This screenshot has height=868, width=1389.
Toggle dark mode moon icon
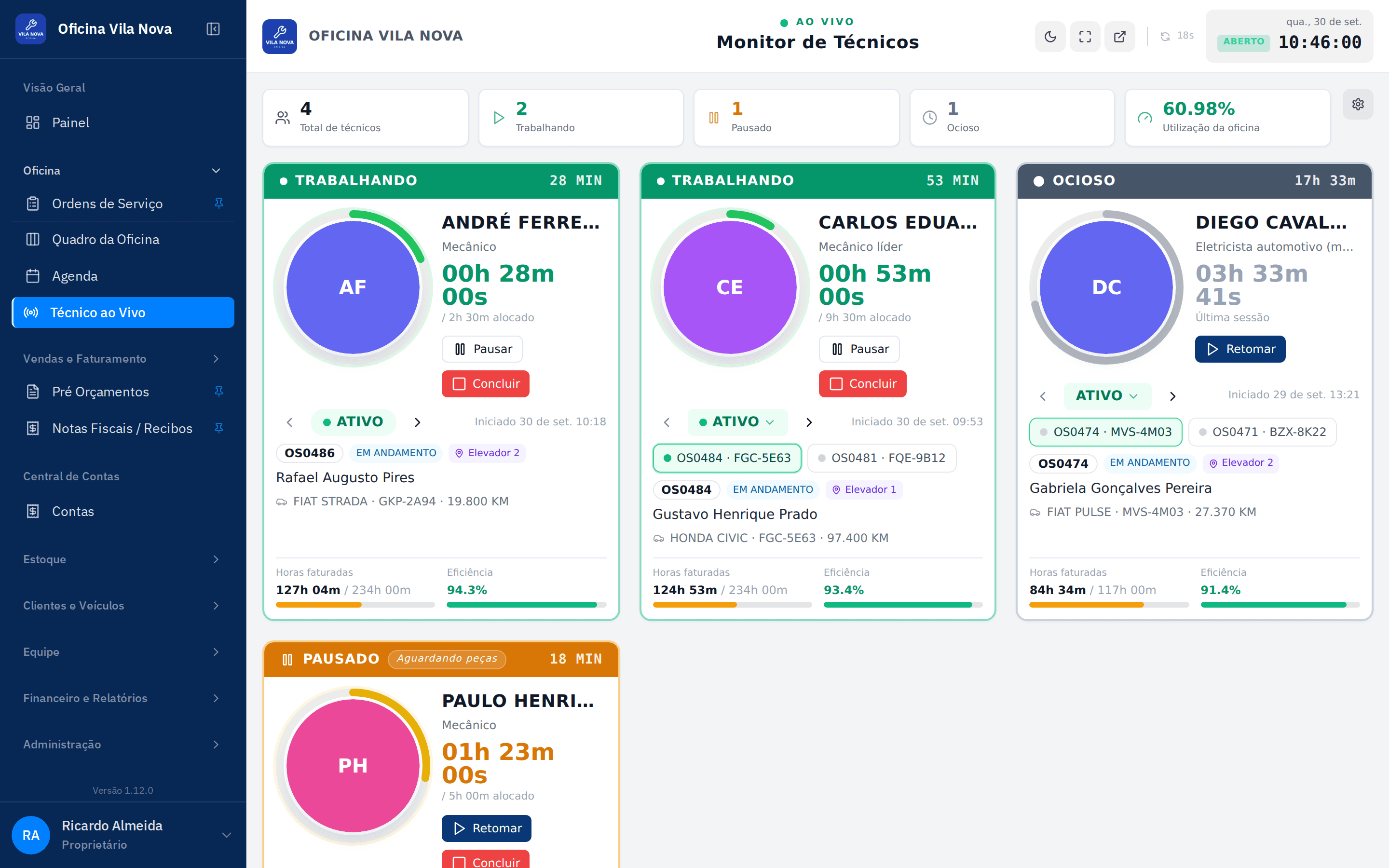coord(1050,37)
